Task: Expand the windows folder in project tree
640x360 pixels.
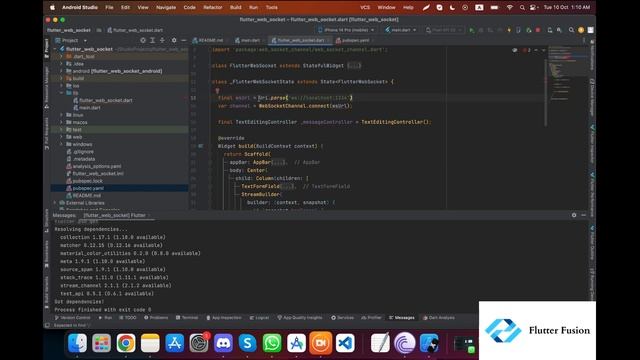Action: point(61,144)
